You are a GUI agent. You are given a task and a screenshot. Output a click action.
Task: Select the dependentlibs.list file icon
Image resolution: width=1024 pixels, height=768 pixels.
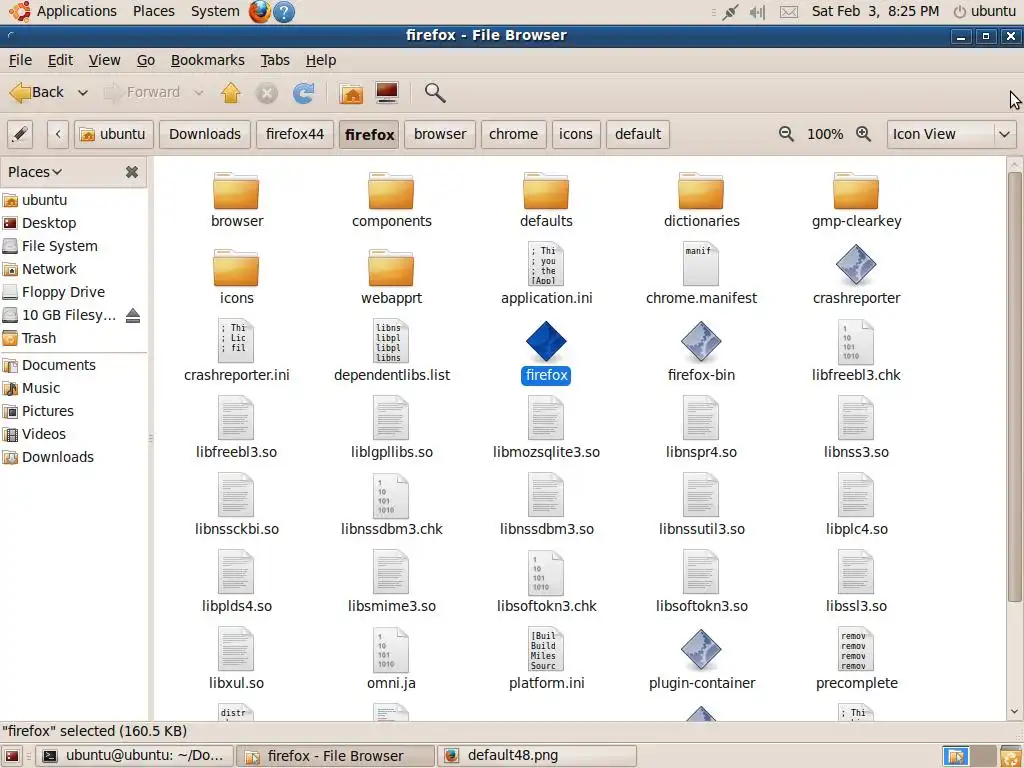391,342
